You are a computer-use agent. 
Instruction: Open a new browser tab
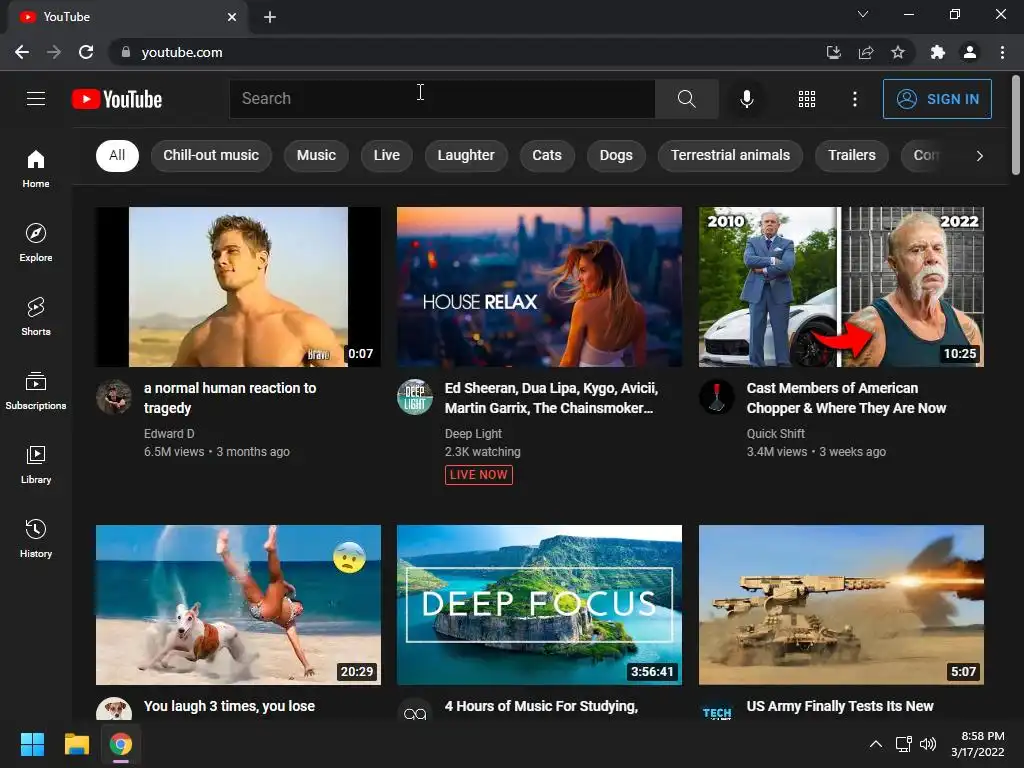coord(270,17)
